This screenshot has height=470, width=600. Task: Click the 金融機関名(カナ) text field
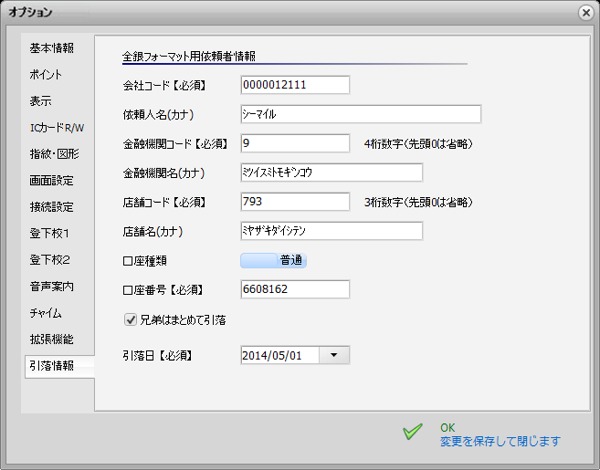click(332, 172)
